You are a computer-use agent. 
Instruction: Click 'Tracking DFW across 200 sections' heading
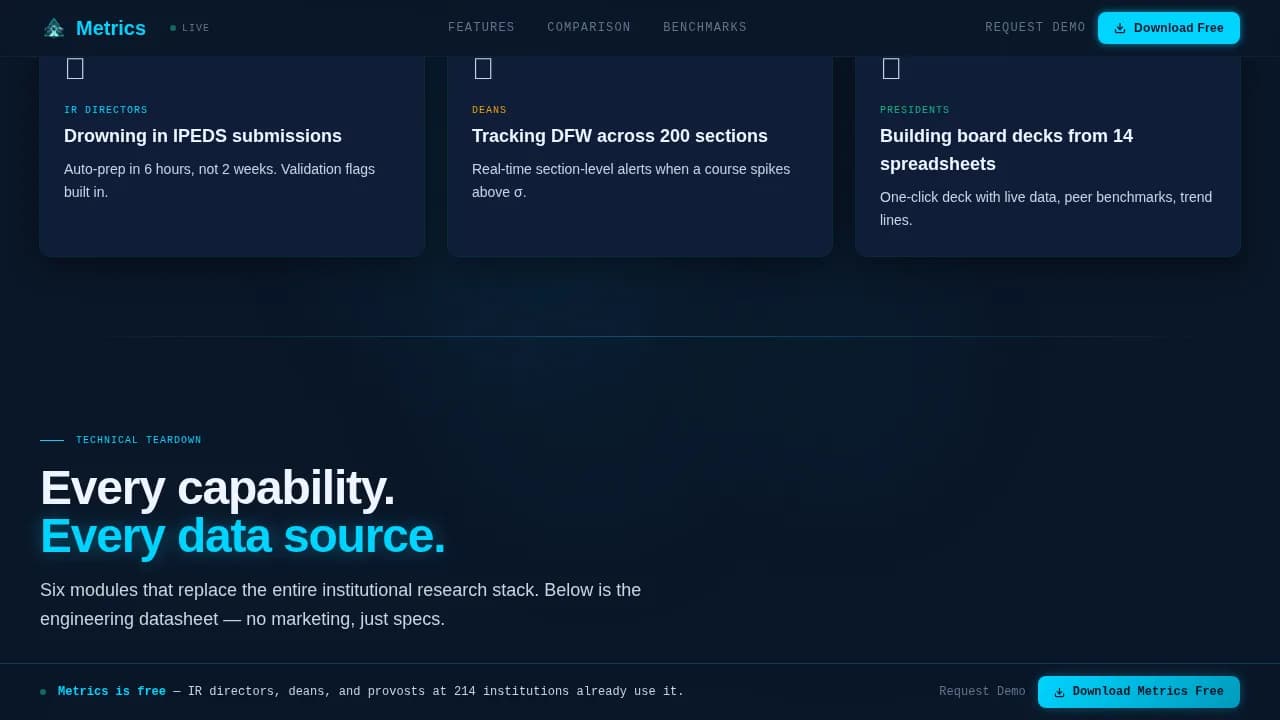[x=620, y=136]
